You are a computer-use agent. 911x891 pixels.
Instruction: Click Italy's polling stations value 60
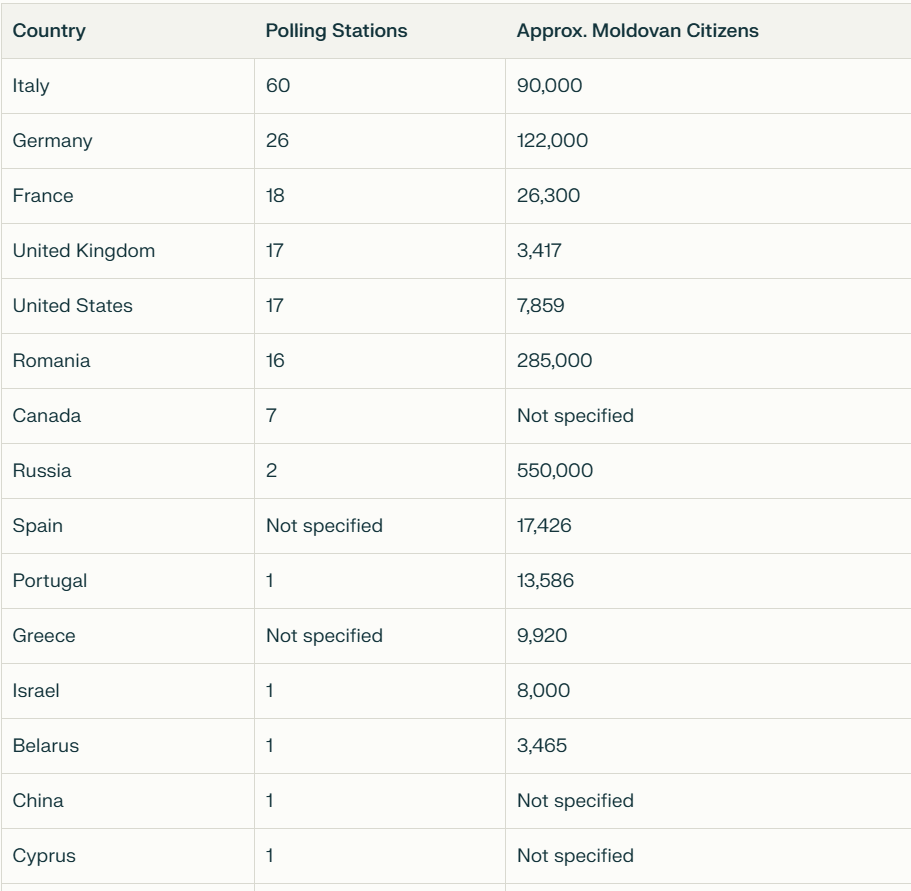(277, 86)
